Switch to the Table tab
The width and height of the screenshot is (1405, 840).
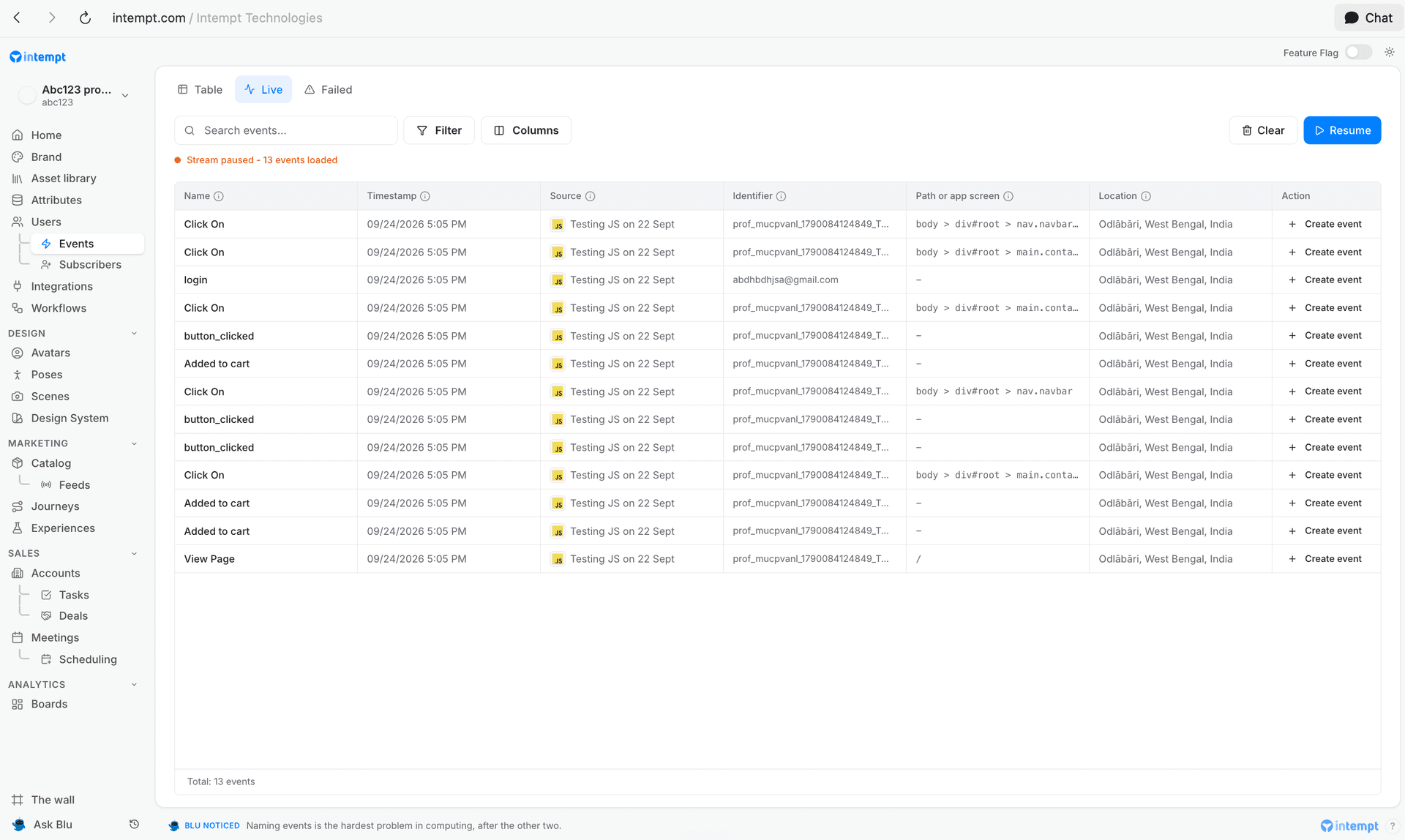pyautogui.click(x=200, y=90)
